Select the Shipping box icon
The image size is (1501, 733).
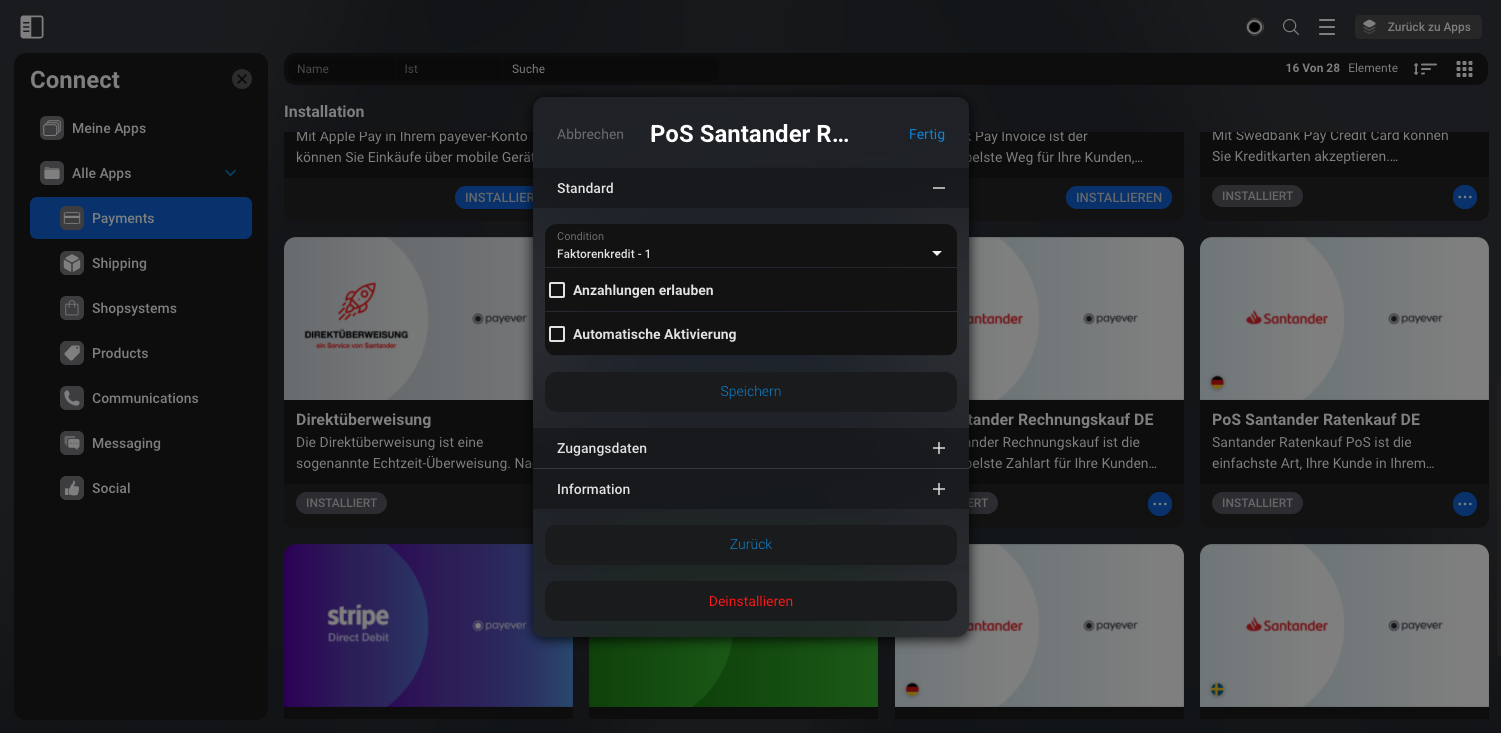coord(71,263)
